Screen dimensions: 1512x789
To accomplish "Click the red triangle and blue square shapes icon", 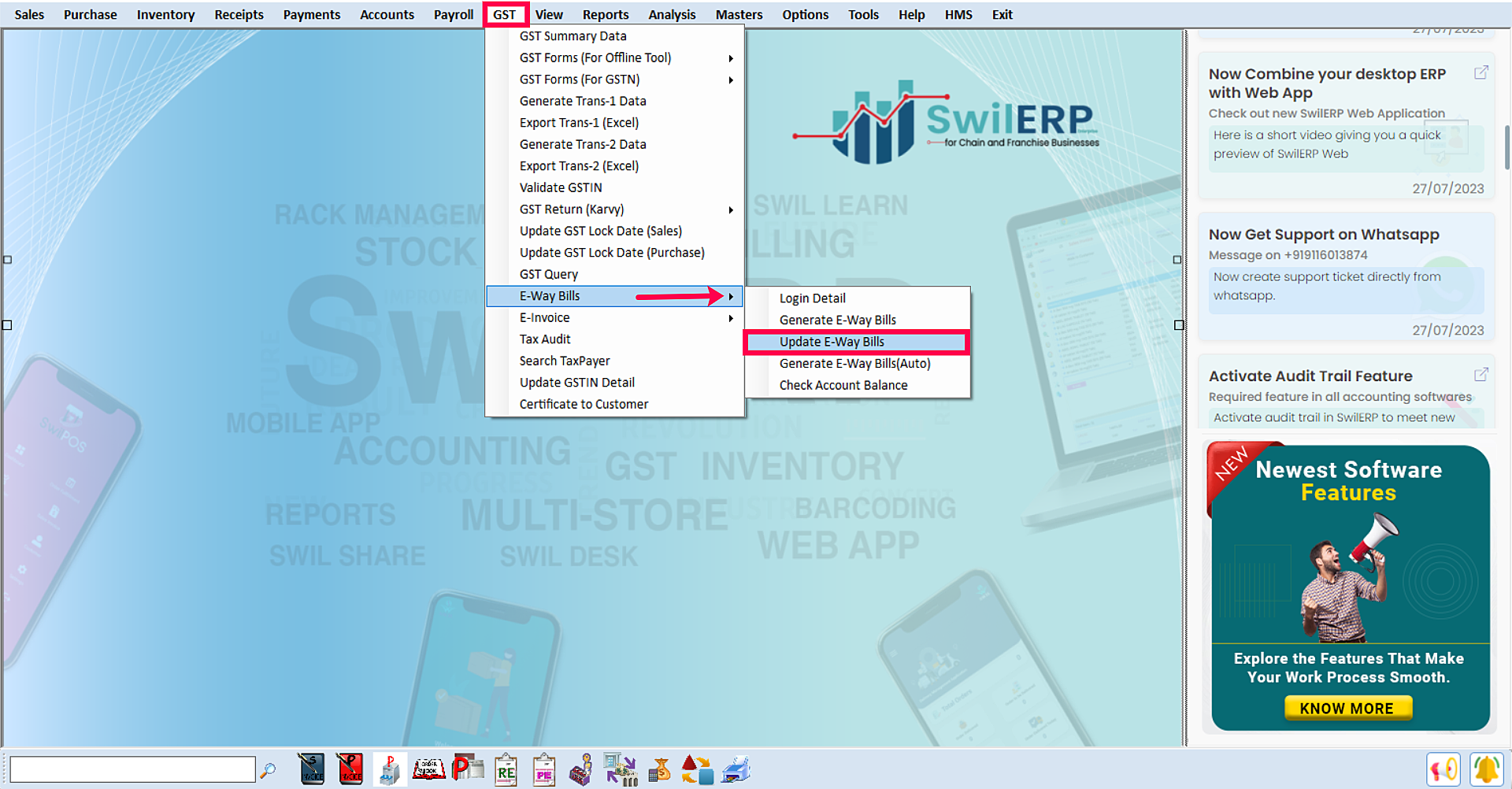I will click(697, 769).
